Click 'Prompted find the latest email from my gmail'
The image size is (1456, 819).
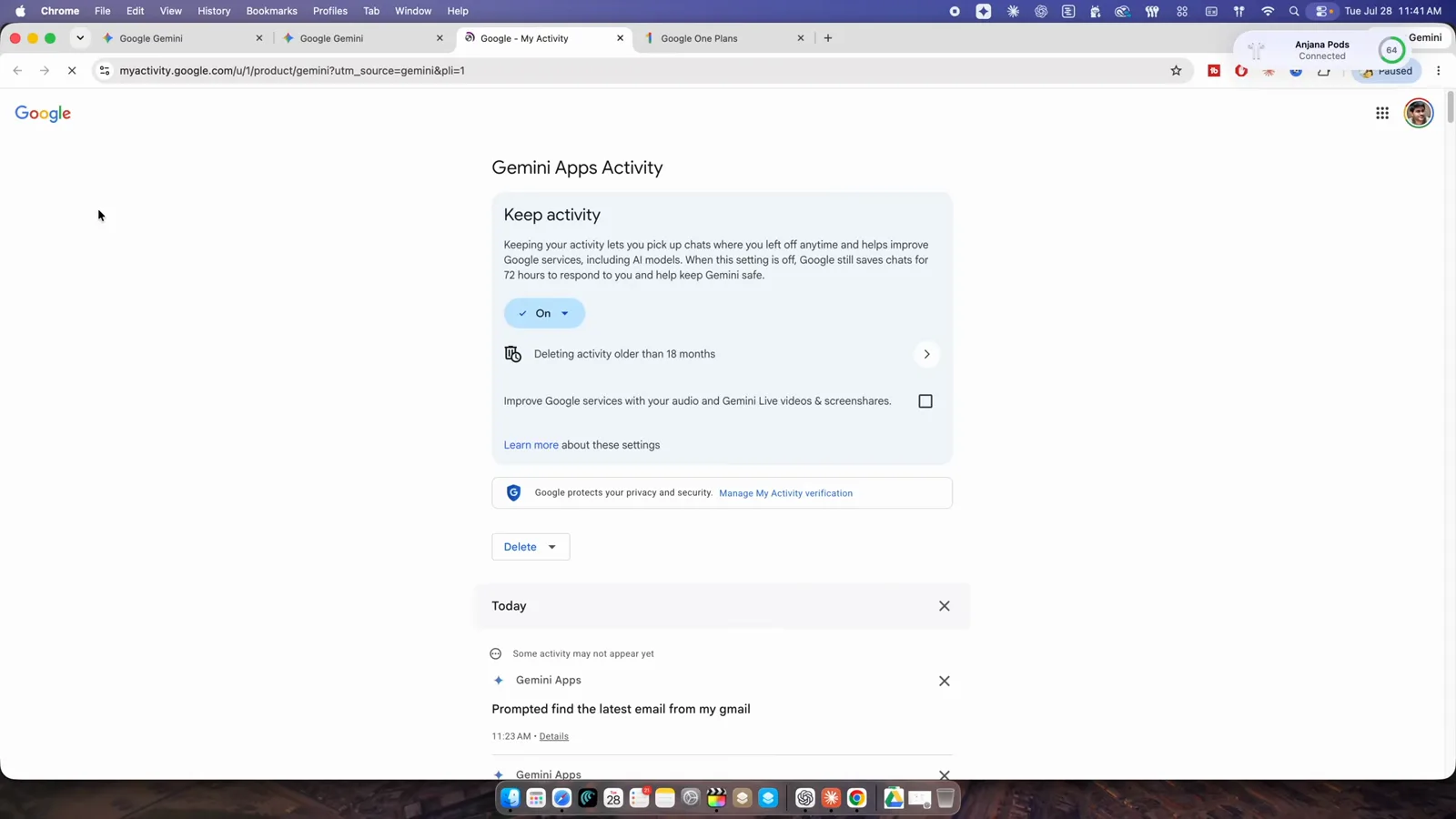pyautogui.click(x=621, y=709)
